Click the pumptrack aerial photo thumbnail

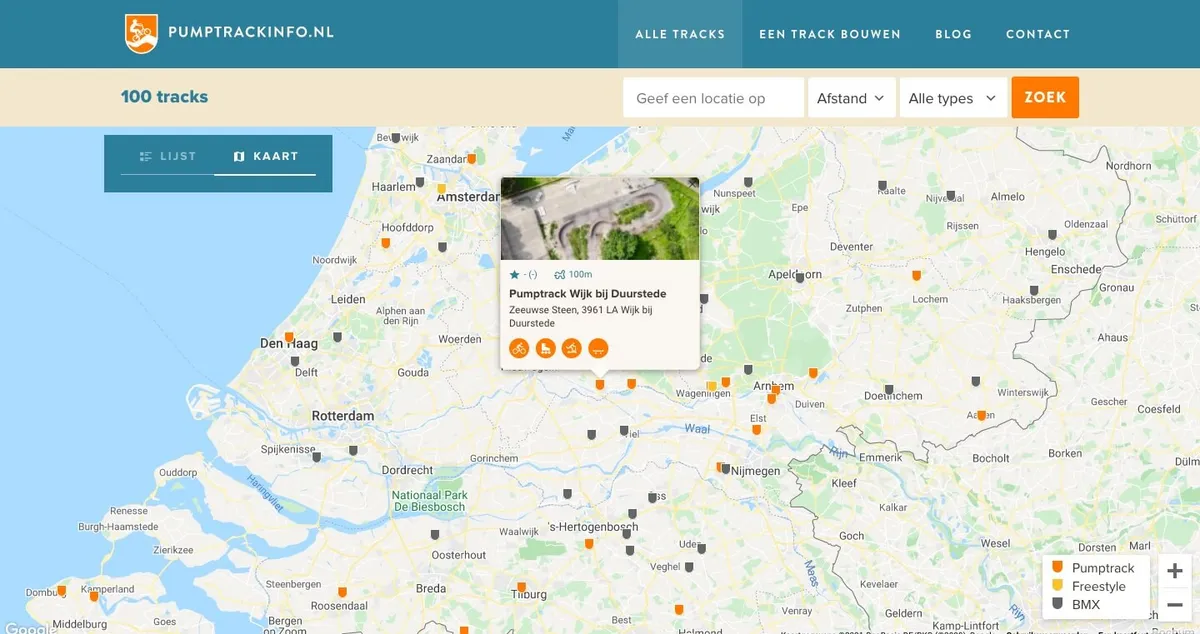(x=599, y=219)
